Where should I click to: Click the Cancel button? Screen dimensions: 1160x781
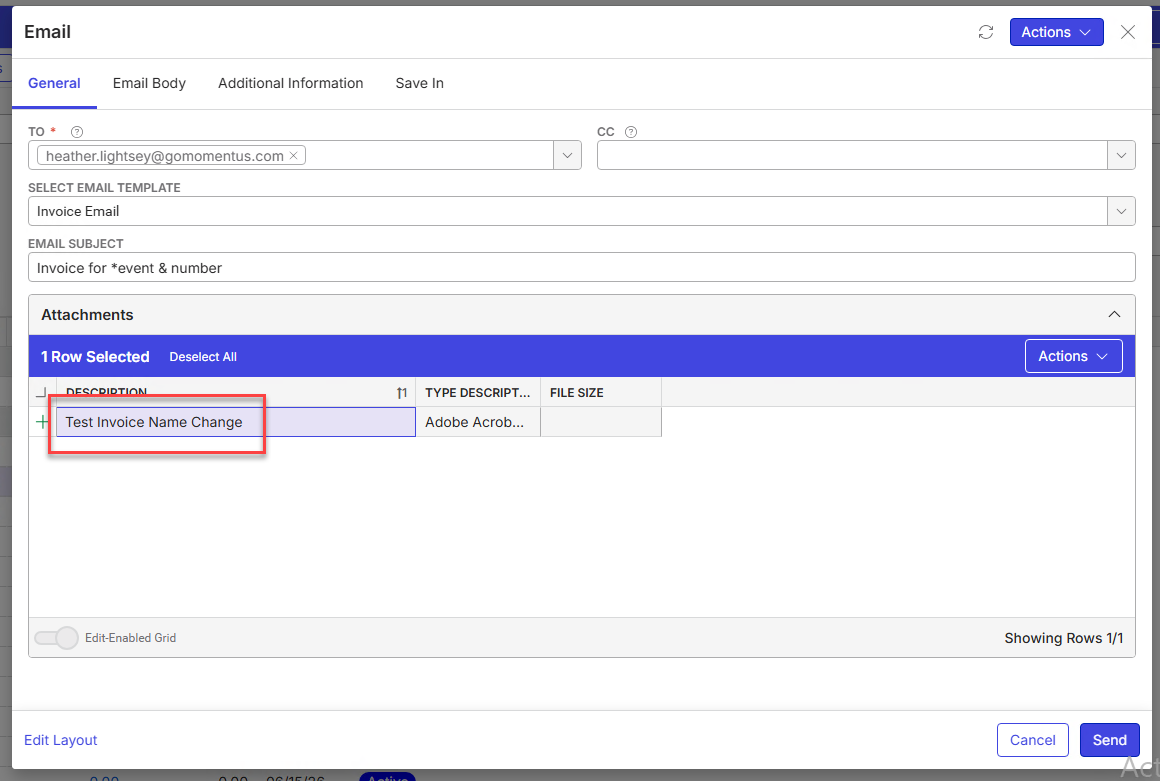pos(1033,740)
